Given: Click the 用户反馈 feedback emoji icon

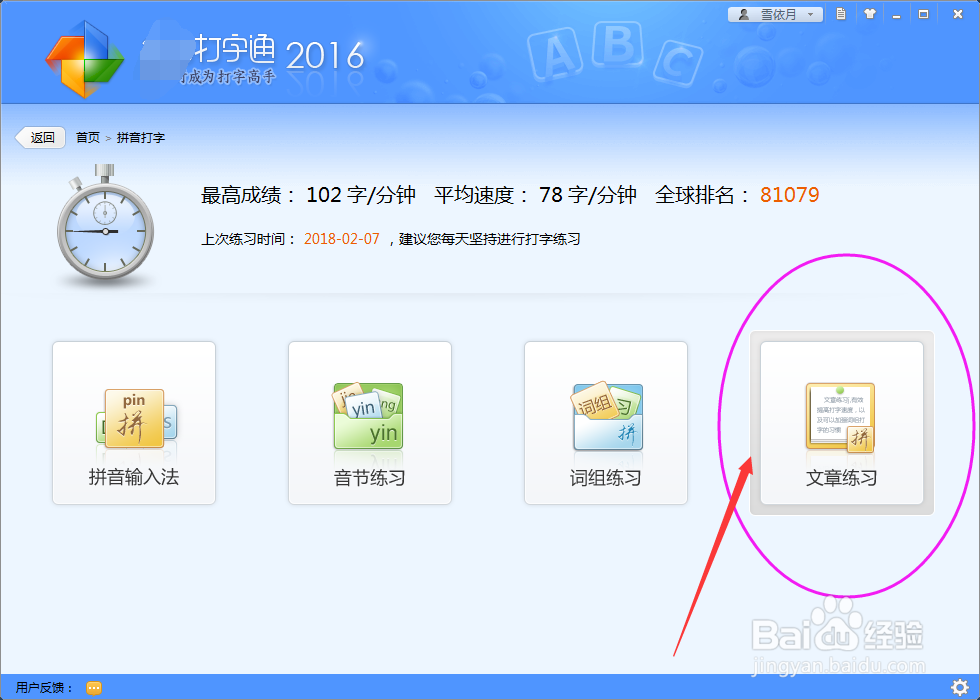Looking at the screenshot, I should coord(93,687).
